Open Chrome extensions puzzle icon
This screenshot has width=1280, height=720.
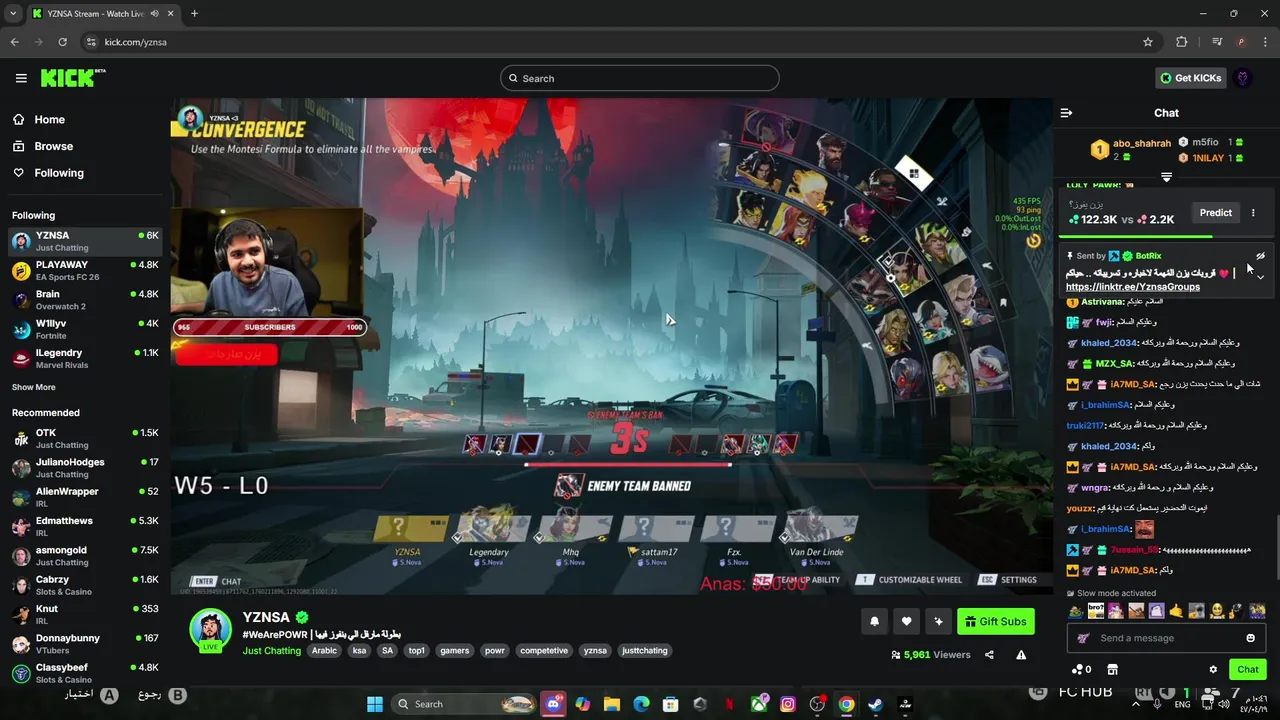click(x=1182, y=42)
